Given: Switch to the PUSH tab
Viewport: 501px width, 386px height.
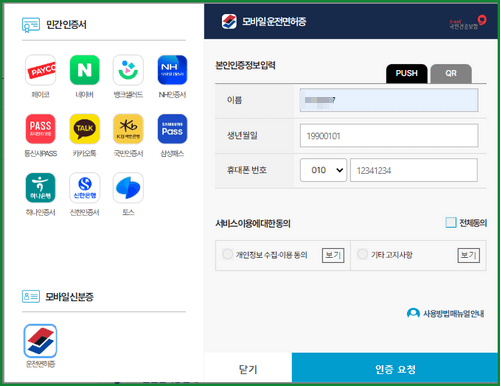Looking at the screenshot, I should pyautogui.click(x=406, y=73).
